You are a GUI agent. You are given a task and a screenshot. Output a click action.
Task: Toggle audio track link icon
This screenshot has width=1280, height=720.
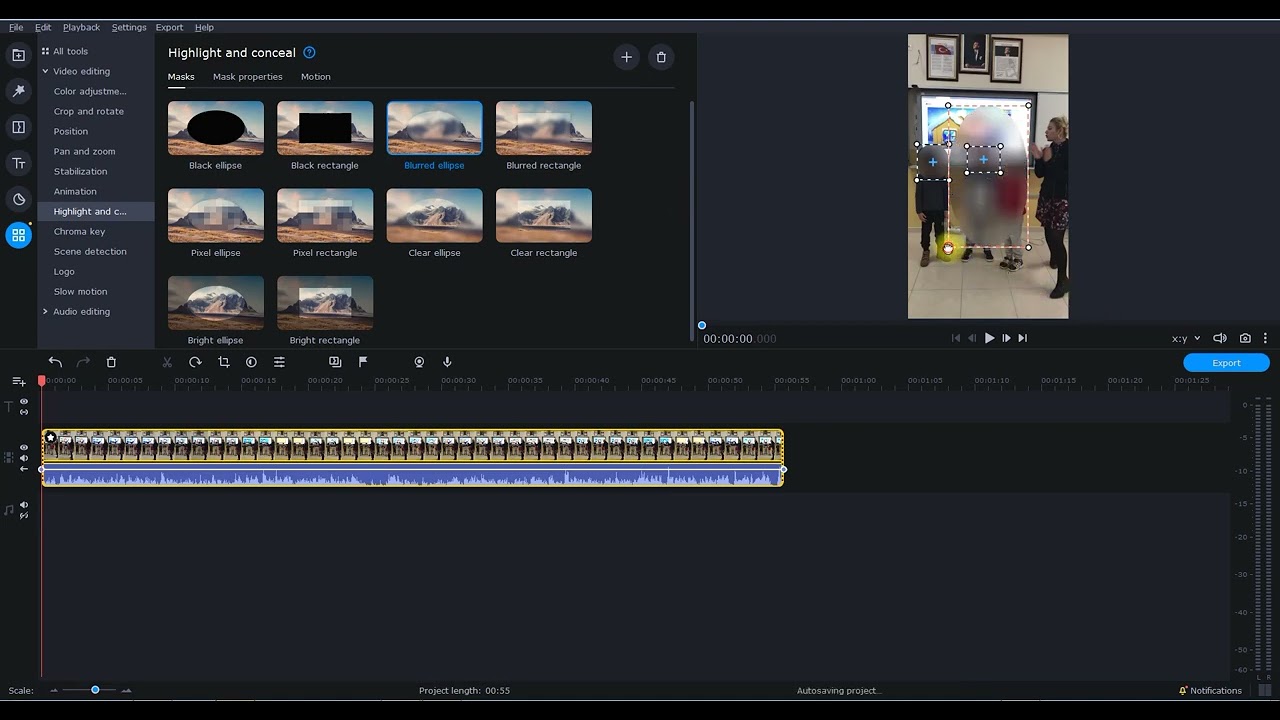pyautogui.click(x=24, y=515)
